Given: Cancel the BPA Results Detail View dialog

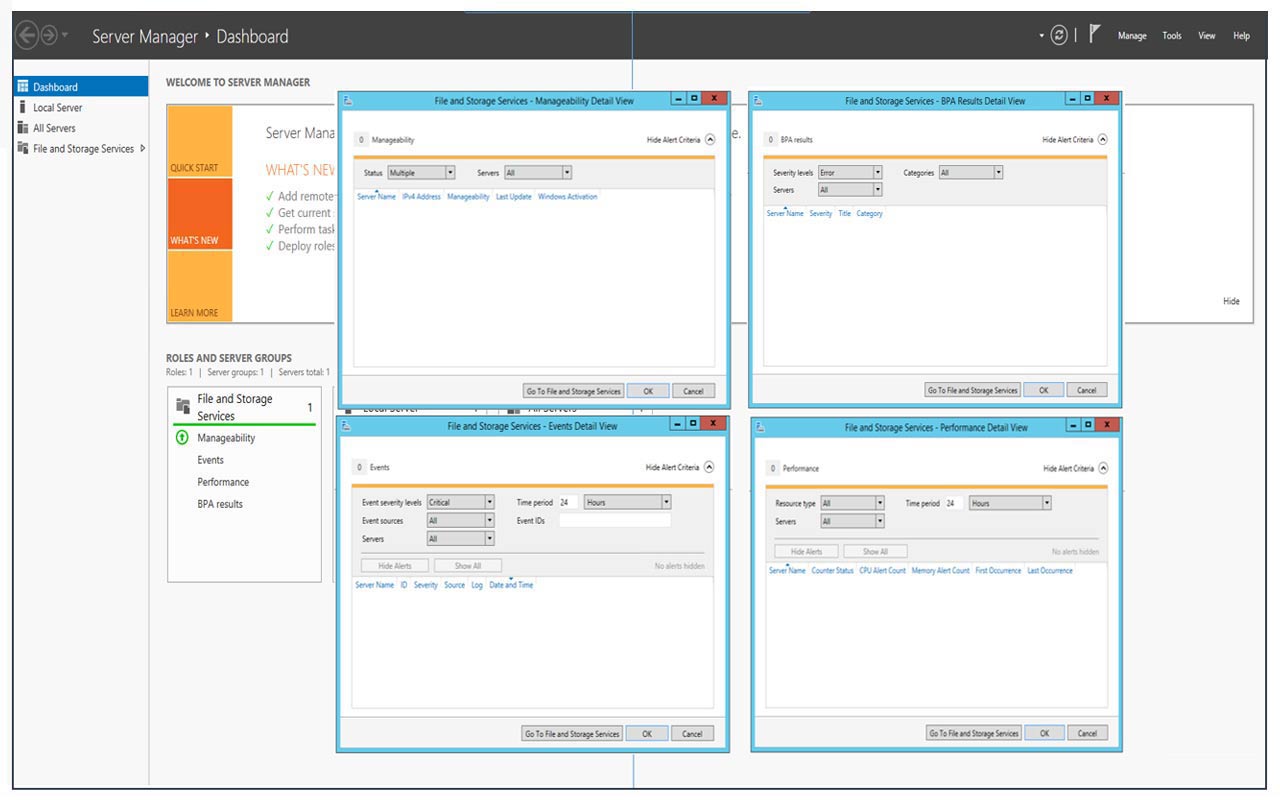Looking at the screenshot, I should tap(1087, 390).
